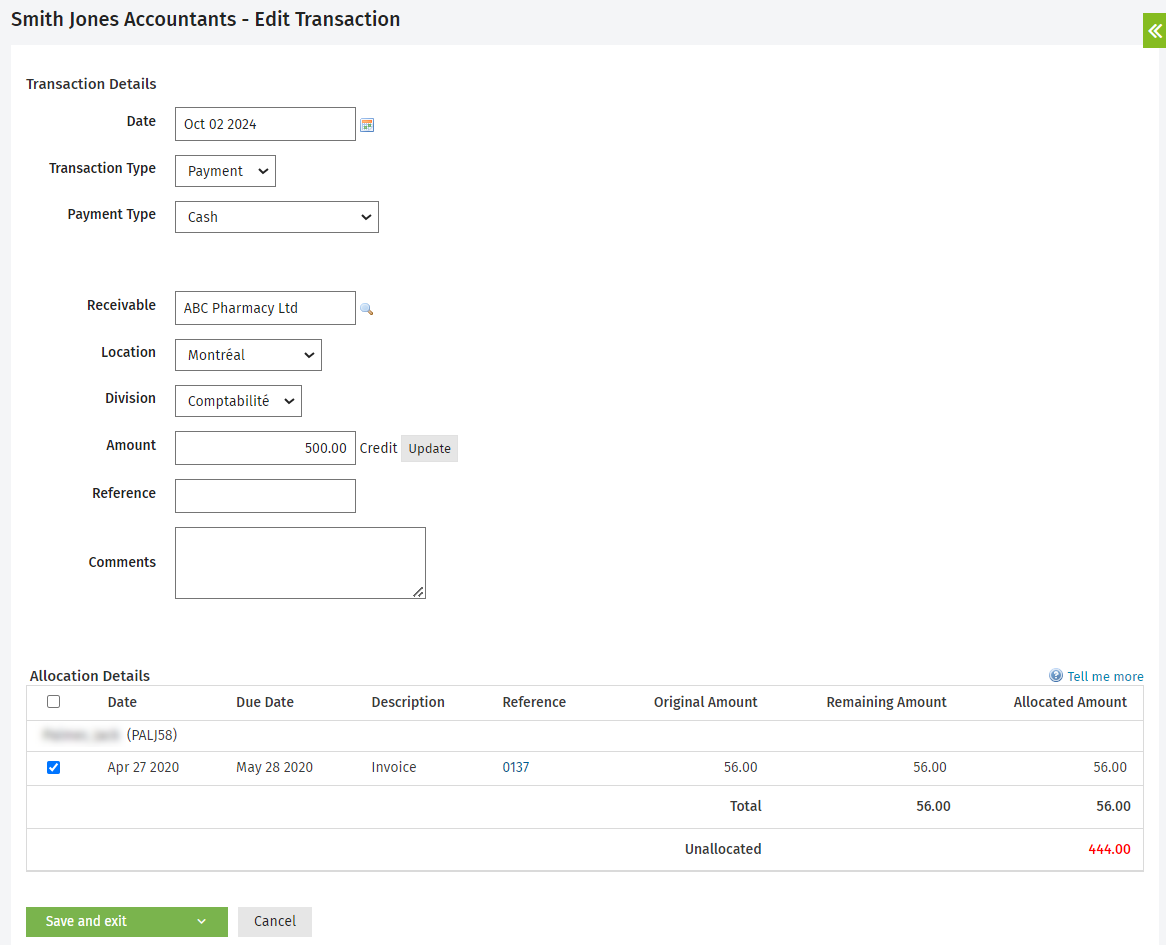
Task: Open the Transaction Type dropdown
Action: click(x=225, y=171)
